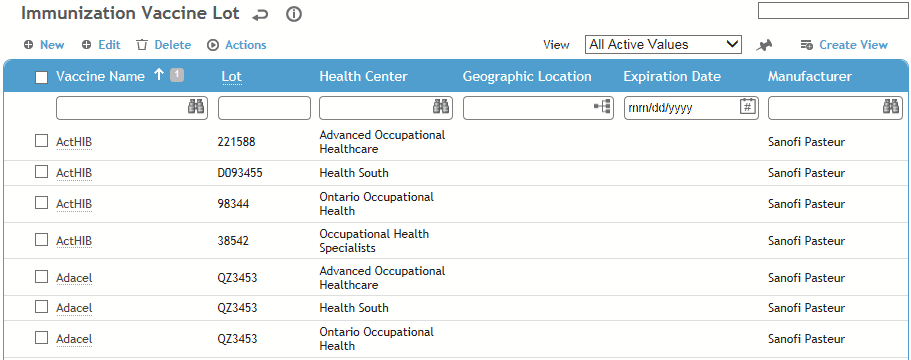This screenshot has height=360, width=911.
Task: Focus the Health Center filter field
Action: coord(386,108)
